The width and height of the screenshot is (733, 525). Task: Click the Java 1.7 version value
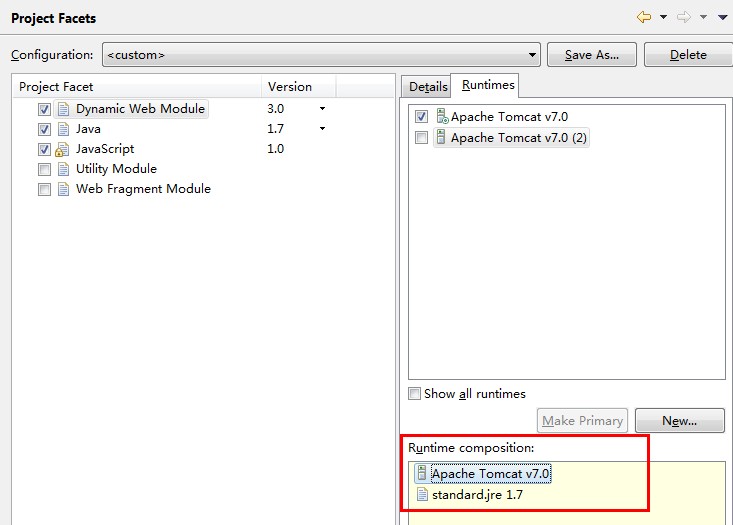[276, 129]
